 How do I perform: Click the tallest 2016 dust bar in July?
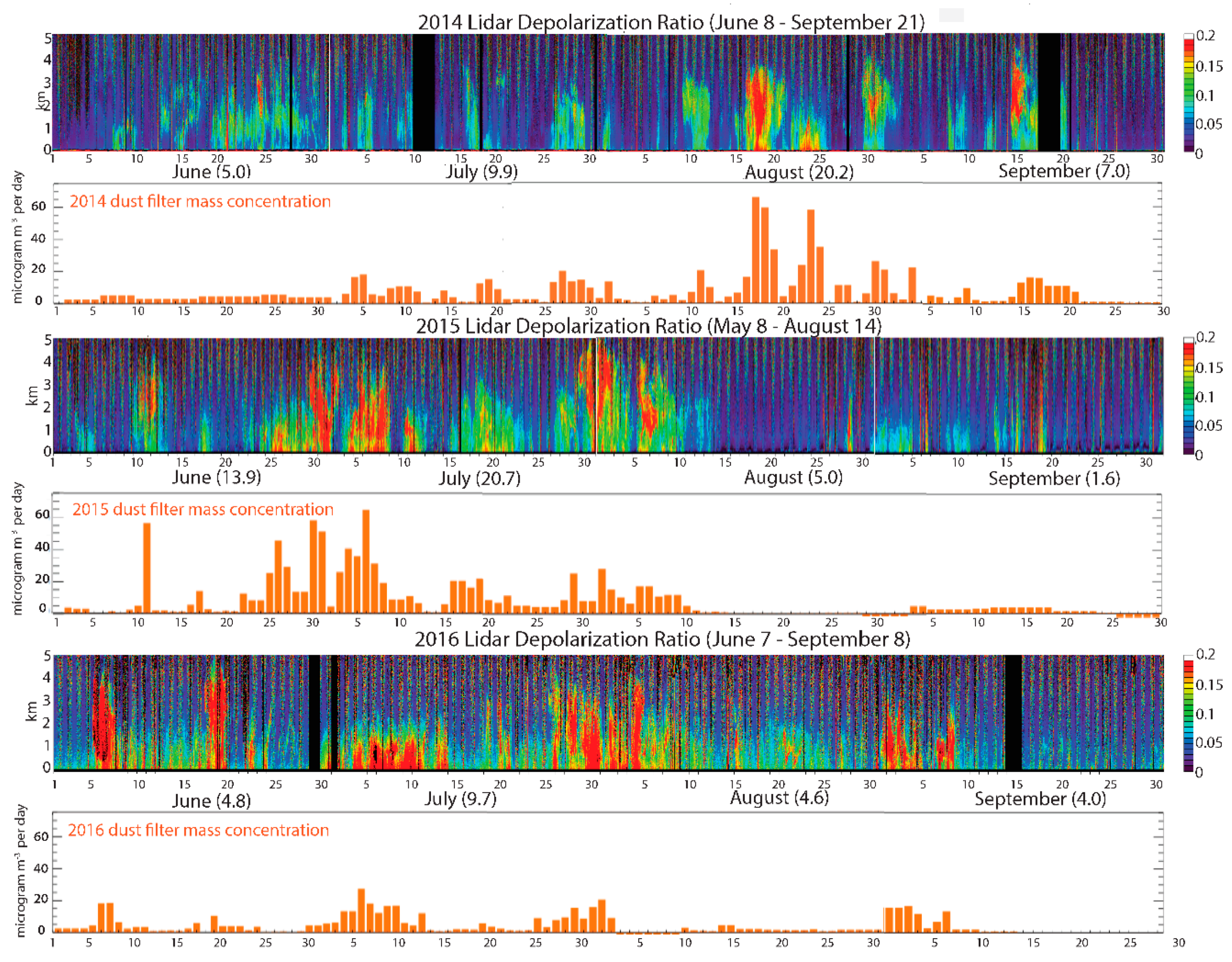click(361, 911)
